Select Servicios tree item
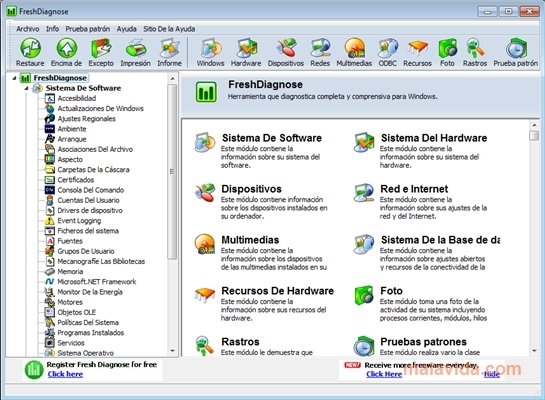The width and height of the screenshot is (545, 400). (x=71, y=343)
